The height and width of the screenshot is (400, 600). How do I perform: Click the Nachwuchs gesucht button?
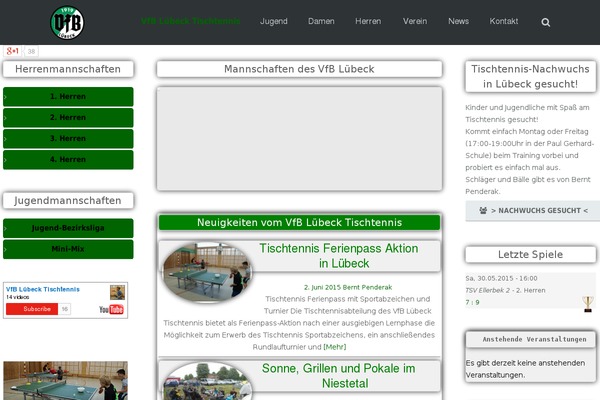coord(533,211)
